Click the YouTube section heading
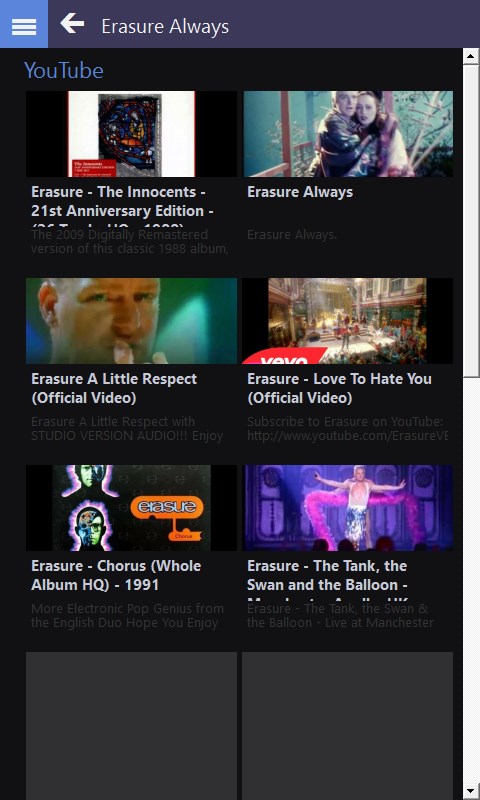The height and width of the screenshot is (800, 480). coord(64,70)
